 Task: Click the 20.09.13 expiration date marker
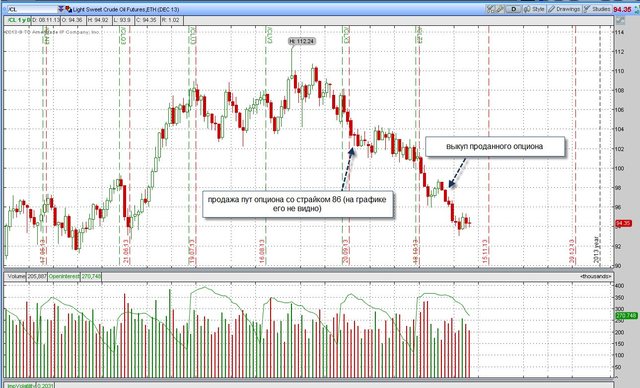346,252
